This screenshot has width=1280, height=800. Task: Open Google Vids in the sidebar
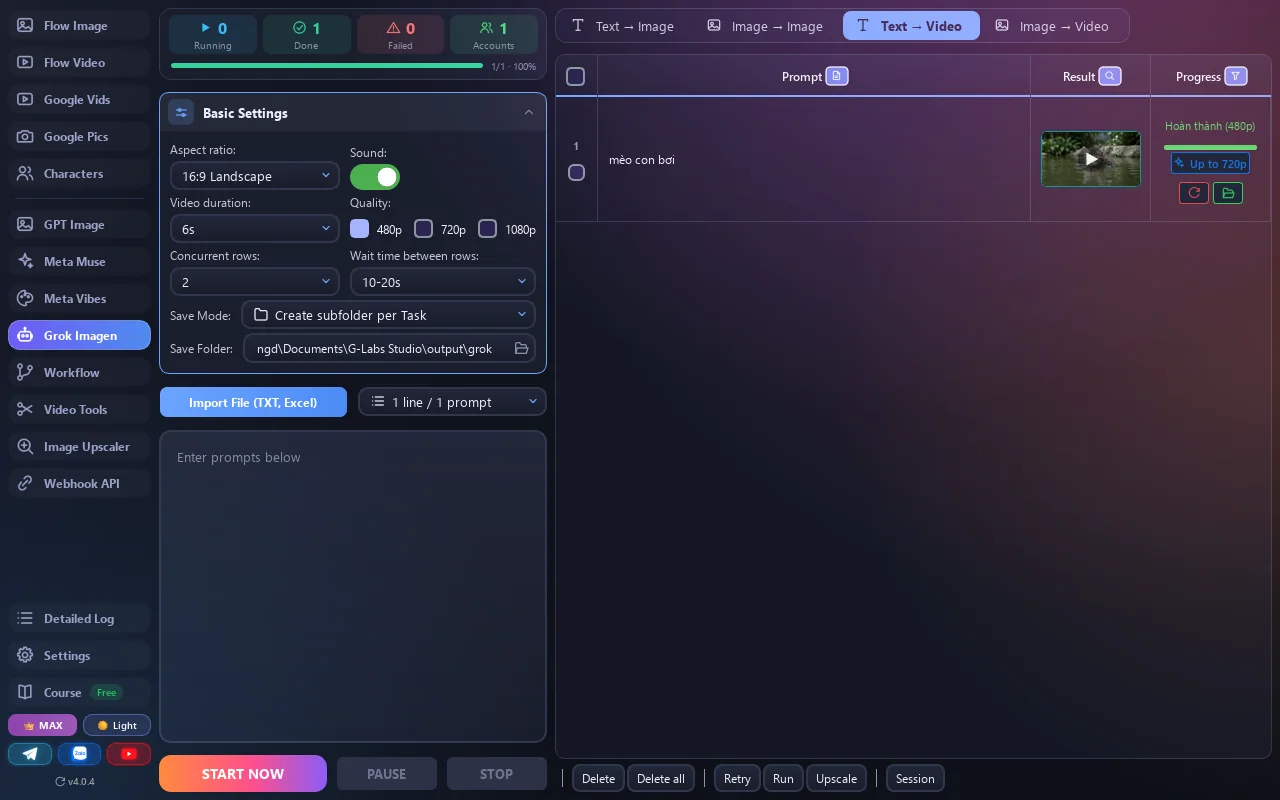pyautogui.click(x=79, y=100)
